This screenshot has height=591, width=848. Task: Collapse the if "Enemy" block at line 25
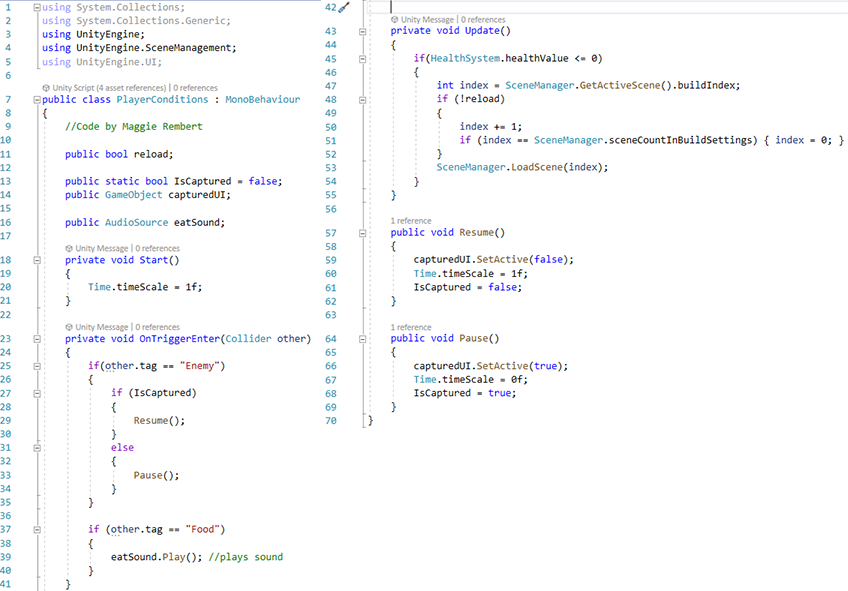37,366
